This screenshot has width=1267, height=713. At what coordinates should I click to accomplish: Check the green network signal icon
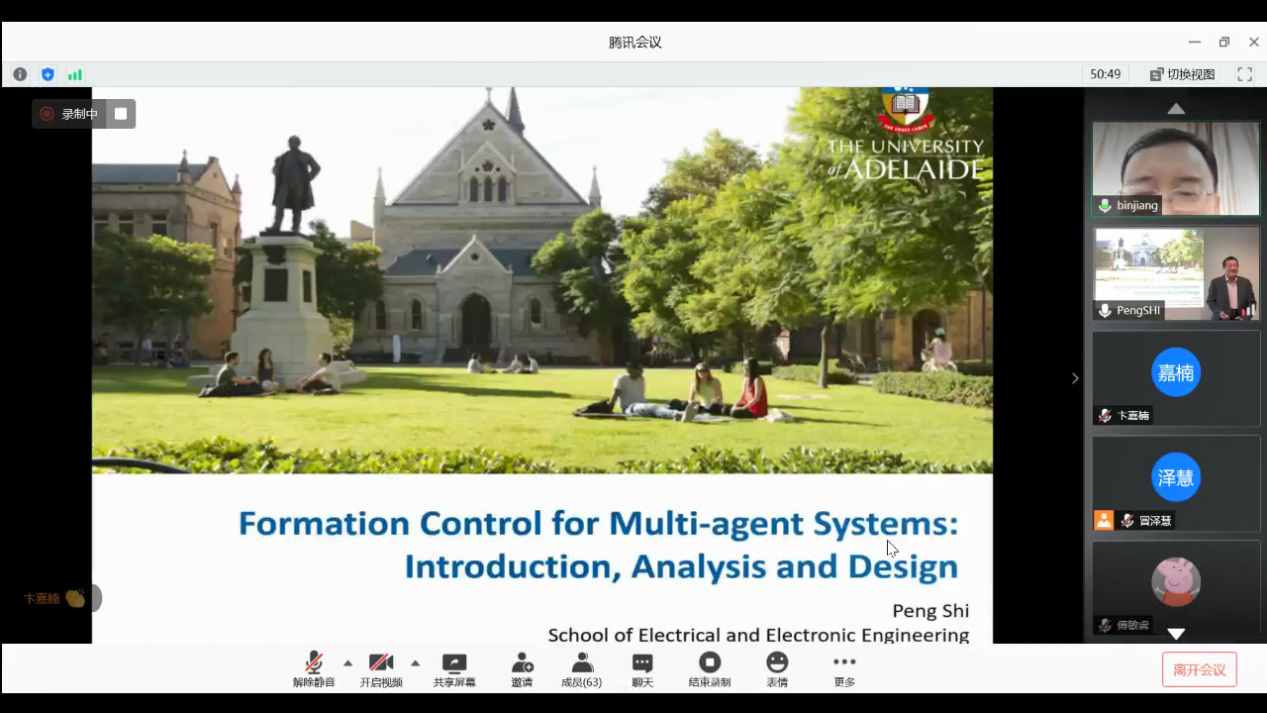(x=75, y=74)
